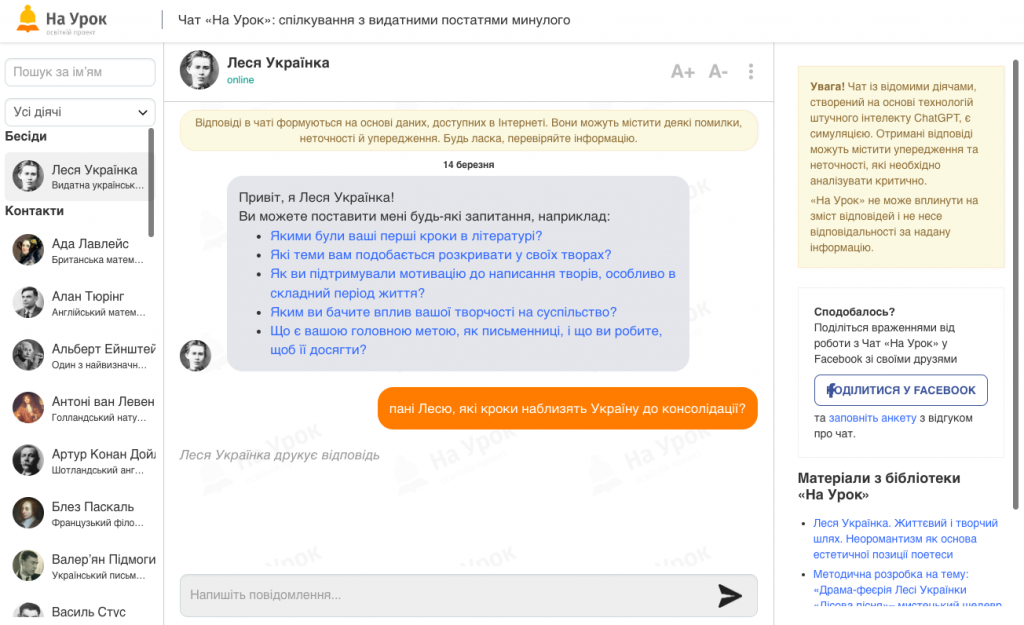Click Алан Тюрінг portrait in contacts
This screenshot has width=1024, height=625.
click(28, 302)
